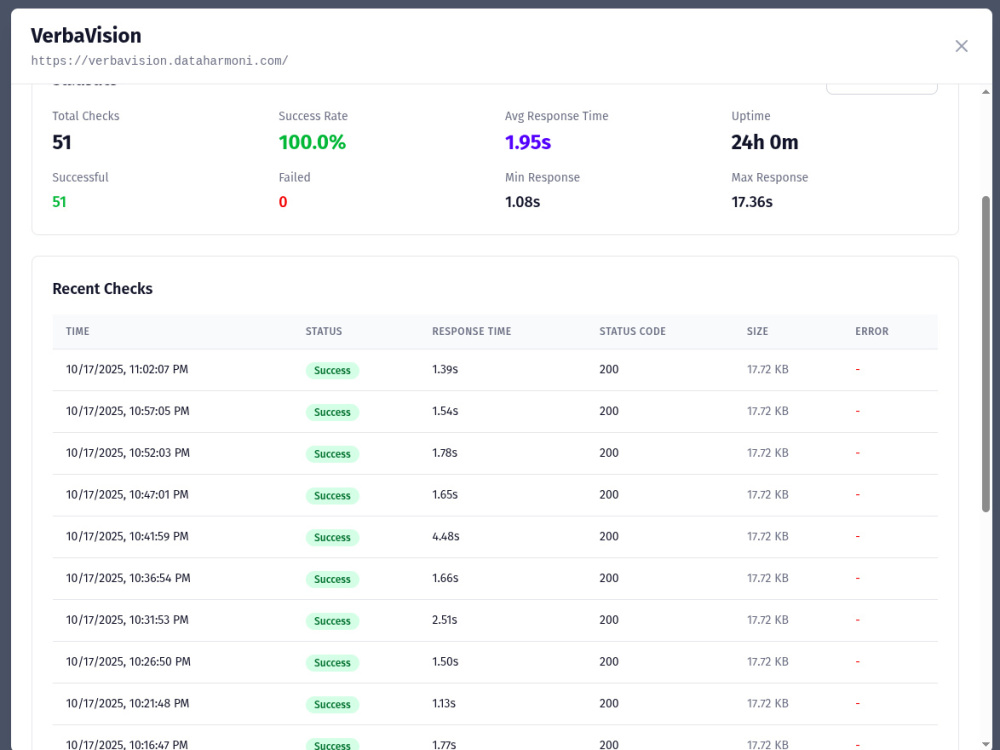The width and height of the screenshot is (1000, 750).
Task: Click the 1.66s response time value
Action: click(x=445, y=578)
